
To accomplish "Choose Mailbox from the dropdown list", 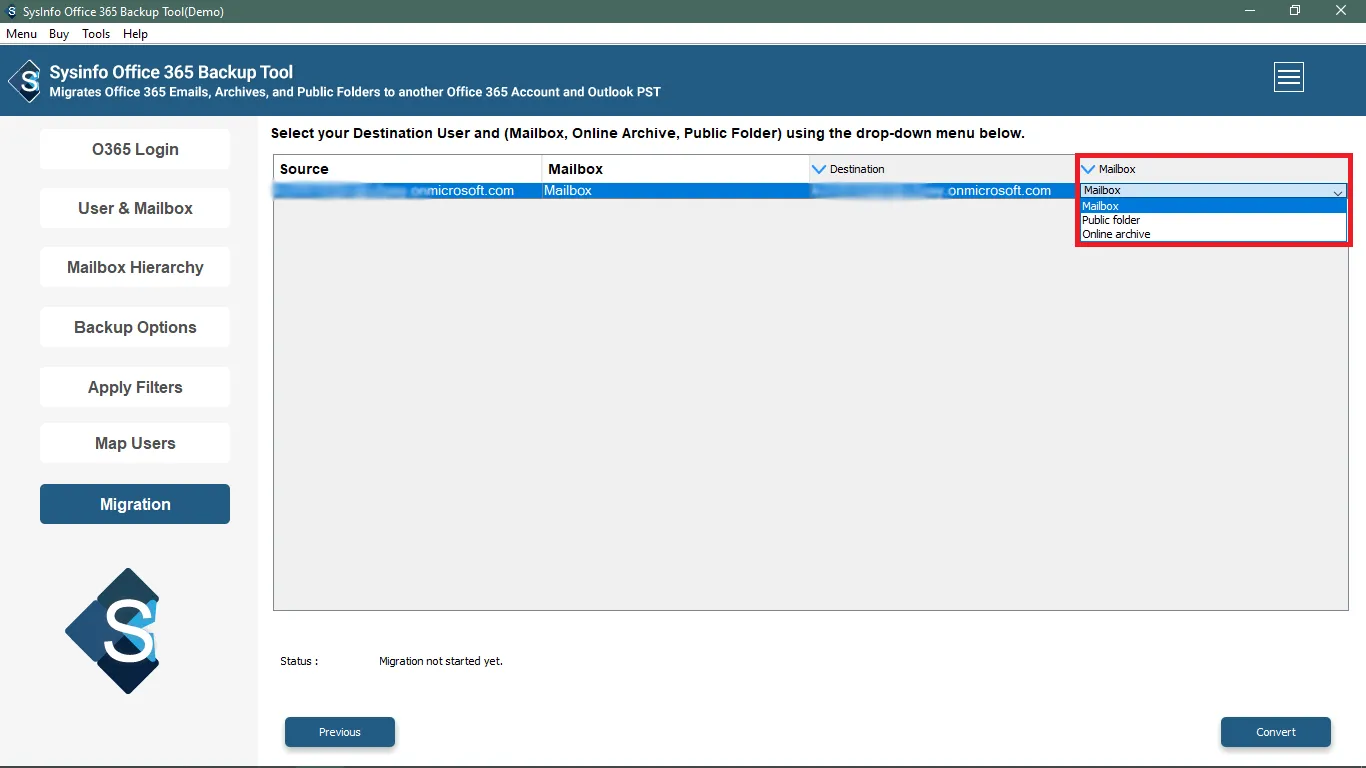I will [x=1213, y=206].
